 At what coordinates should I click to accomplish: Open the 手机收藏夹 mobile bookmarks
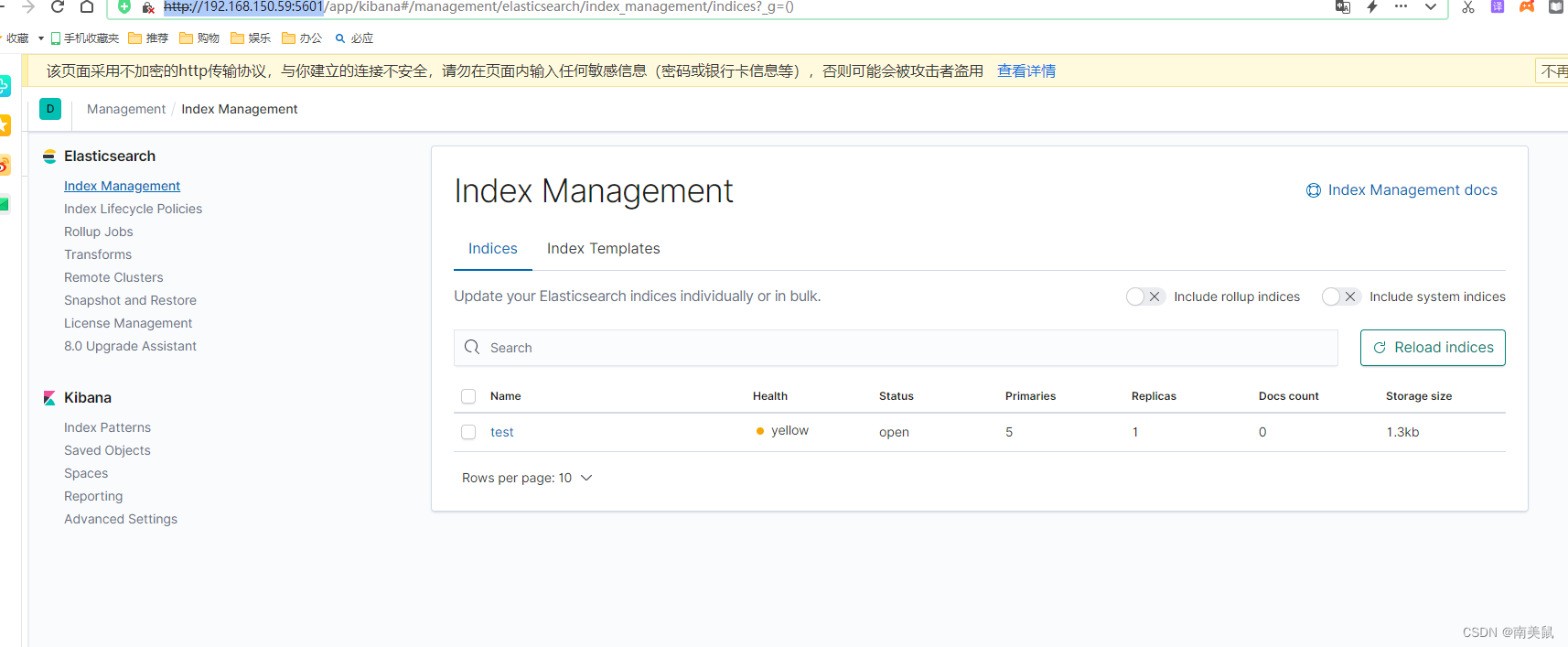coord(85,38)
